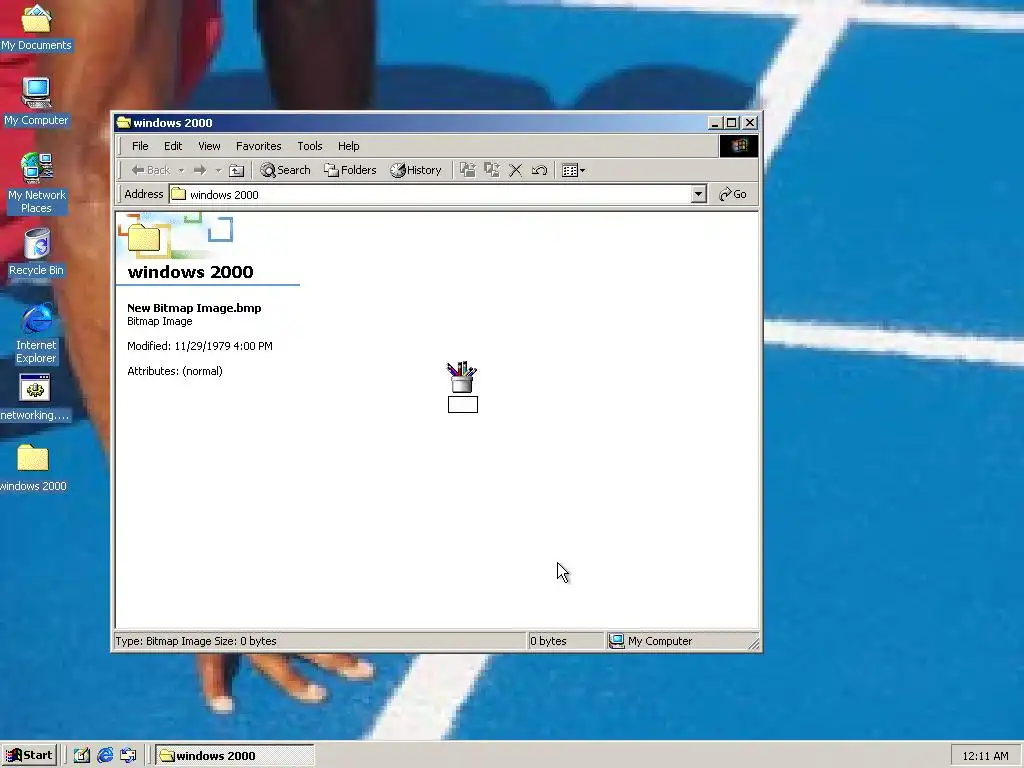Select My Computer desktop icon
Image resolution: width=1024 pixels, height=768 pixels.
(36, 102)
